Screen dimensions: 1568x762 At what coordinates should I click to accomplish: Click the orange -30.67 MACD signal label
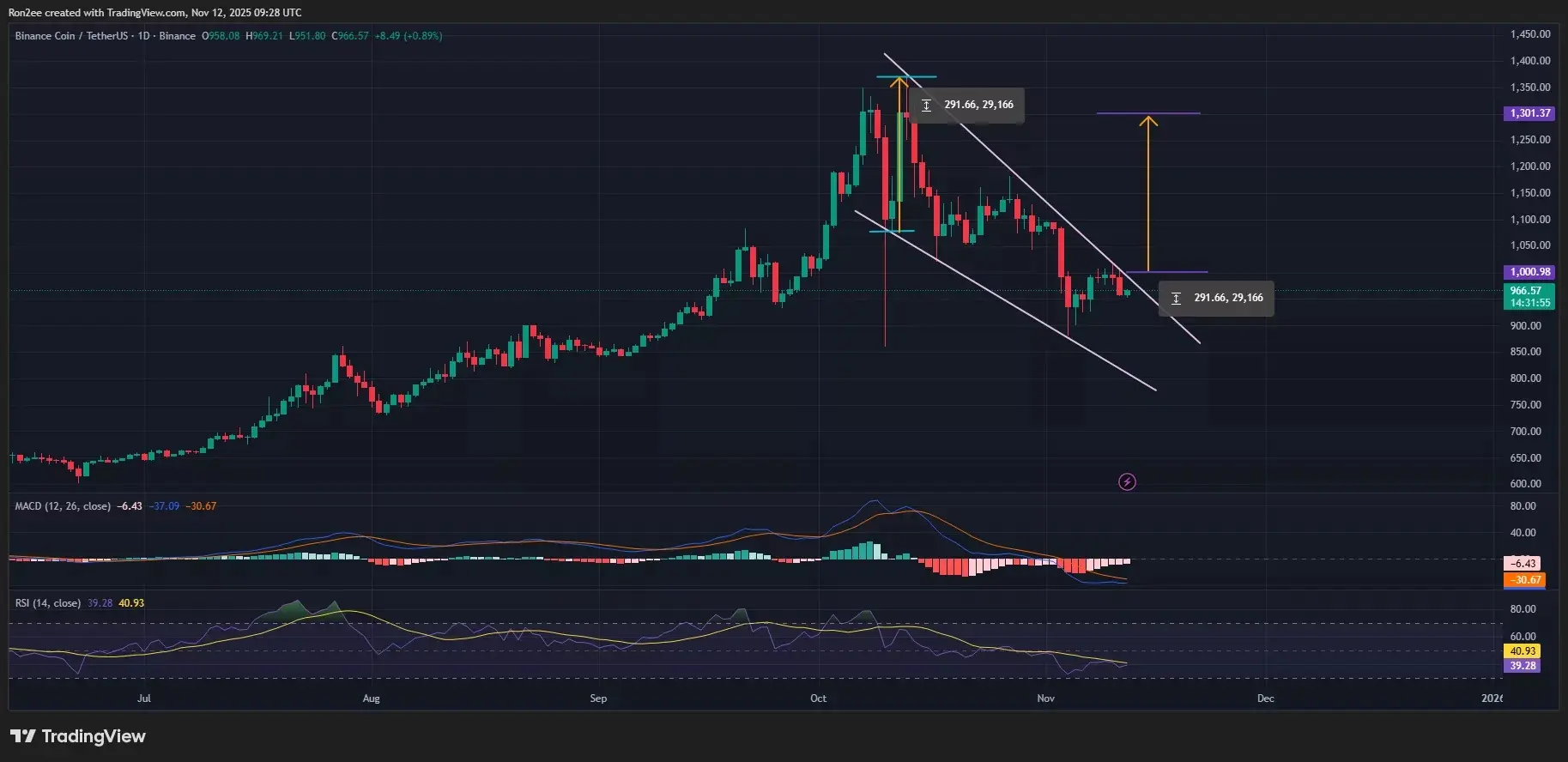coord(1524,580)
